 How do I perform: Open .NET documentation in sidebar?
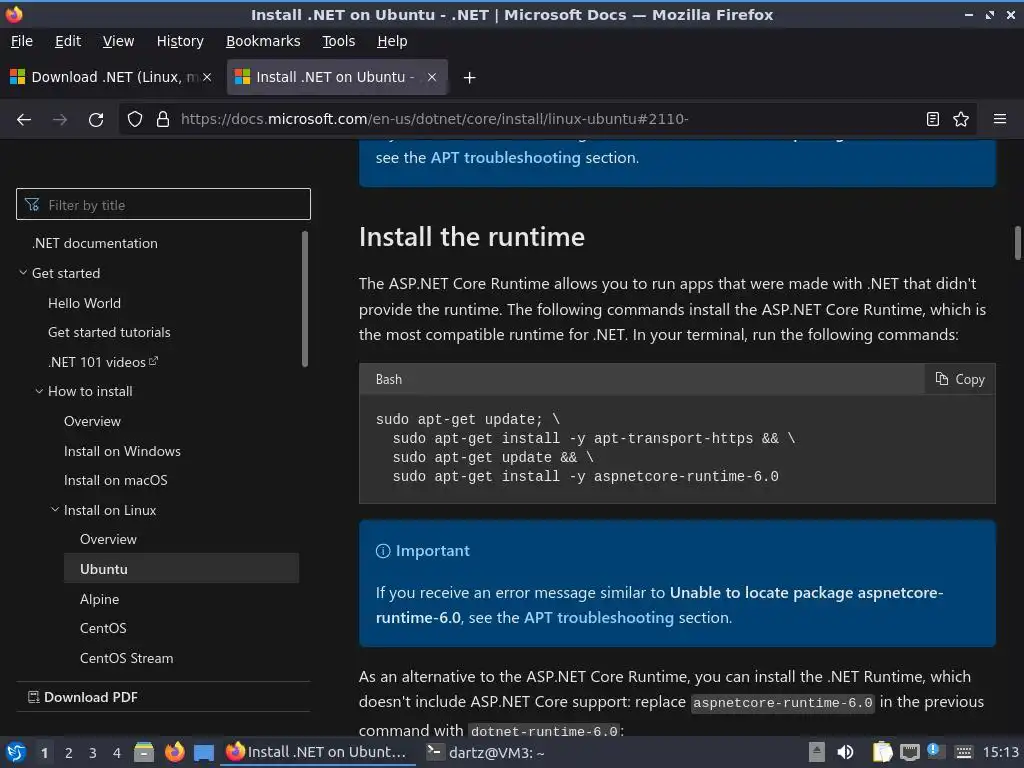(x=95, y=243)
